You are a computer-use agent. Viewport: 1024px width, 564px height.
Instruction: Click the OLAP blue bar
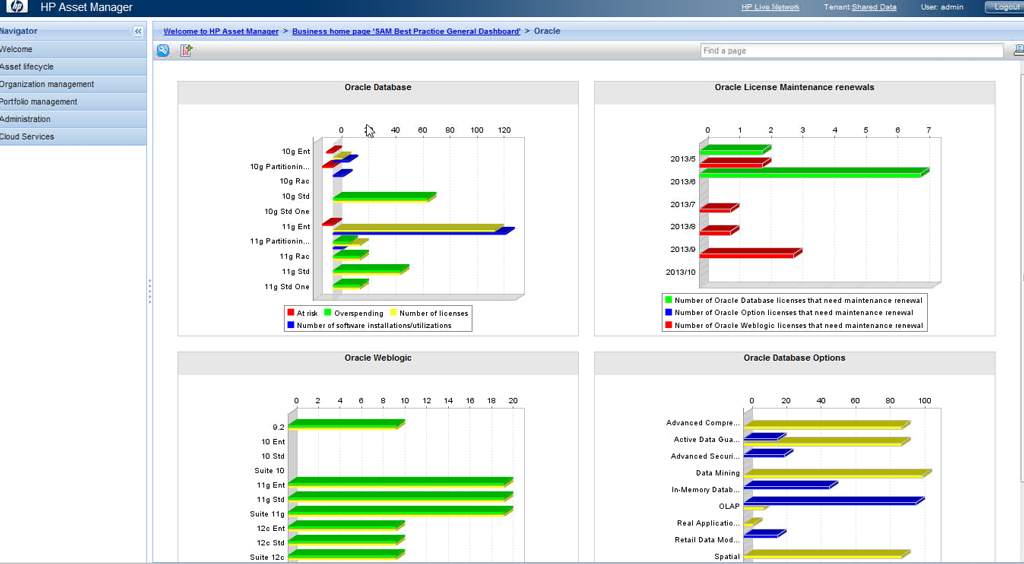click(834, 501)
